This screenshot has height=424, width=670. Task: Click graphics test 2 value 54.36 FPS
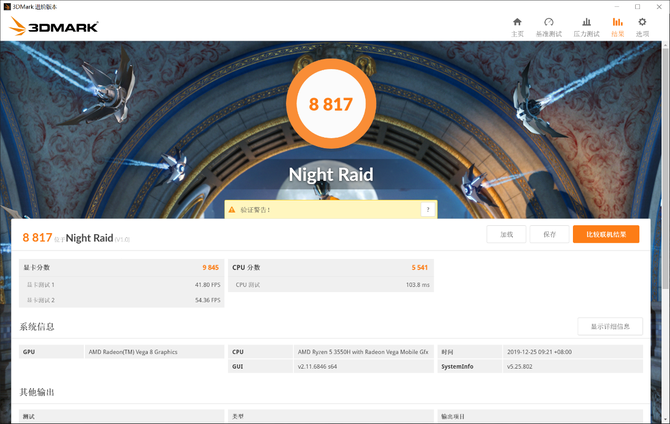click(208, 300)
